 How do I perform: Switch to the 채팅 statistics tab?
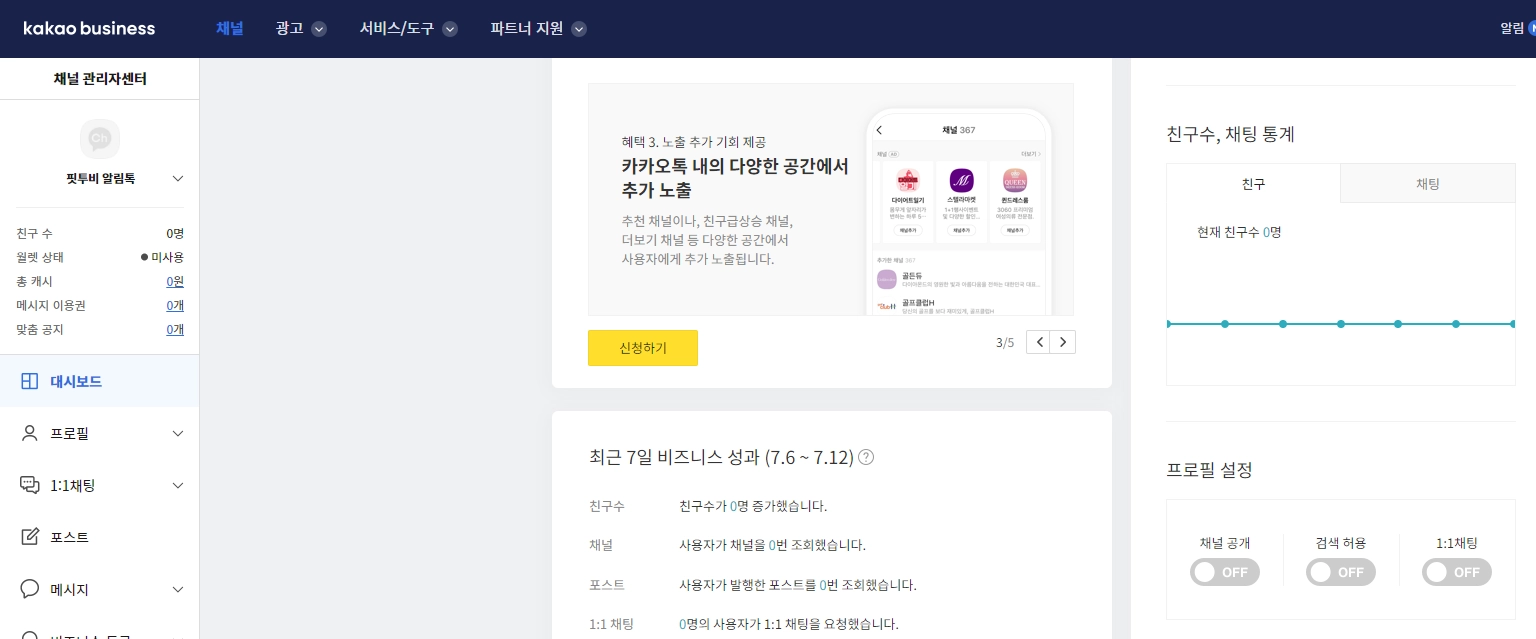click(x=1428, y=184)
